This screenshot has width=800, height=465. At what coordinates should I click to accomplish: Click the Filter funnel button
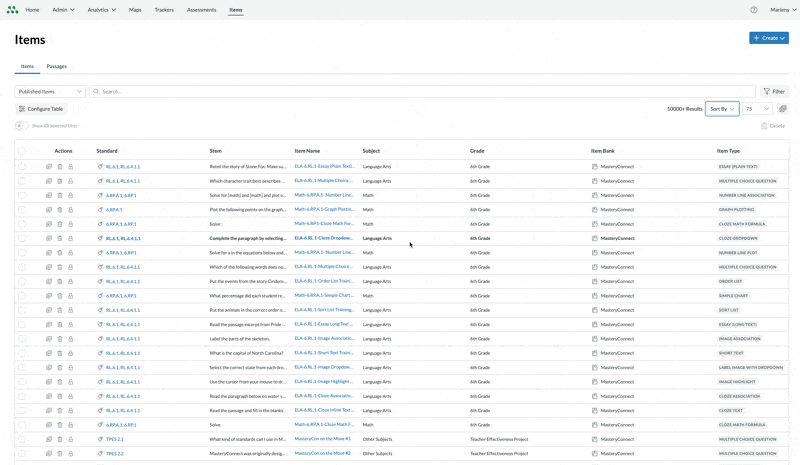(774, 91)
